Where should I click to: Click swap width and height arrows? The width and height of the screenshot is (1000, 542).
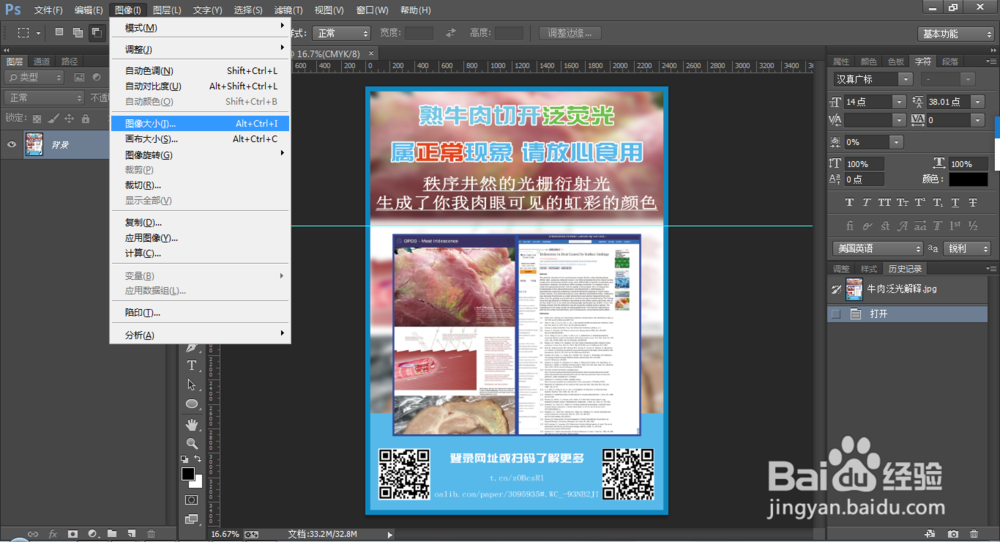tap(451, 33)
